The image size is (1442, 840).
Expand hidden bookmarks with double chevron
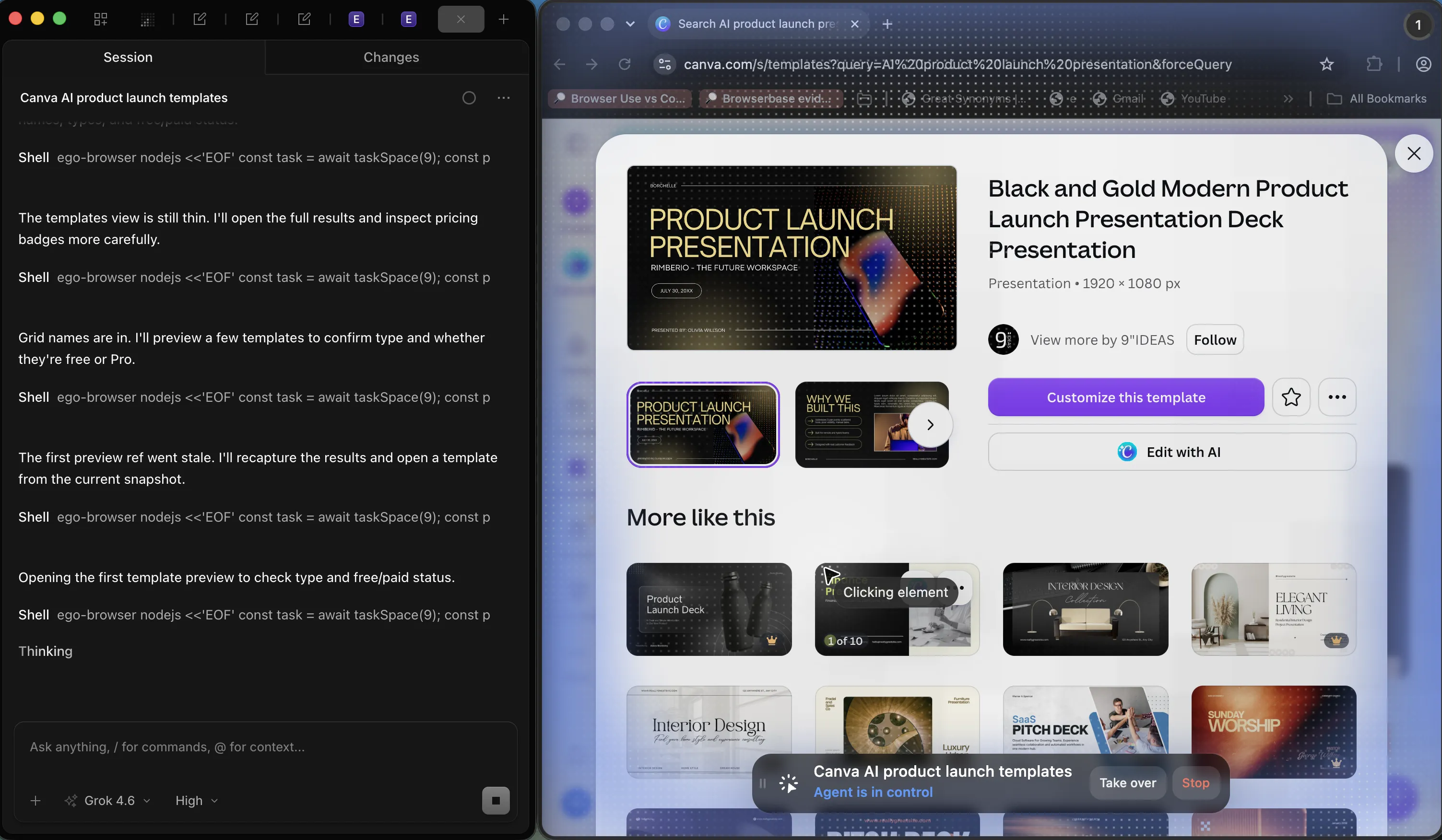1288,98
